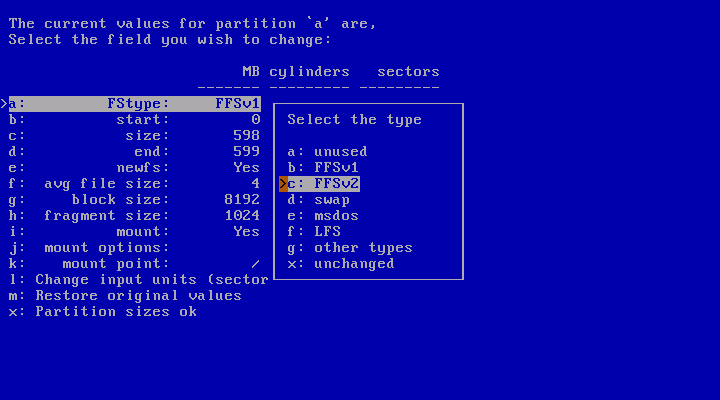Viewport: 720px width, 400px height.
Task: Click the 'cylinders' column header
Action: [x=309, y=72]
